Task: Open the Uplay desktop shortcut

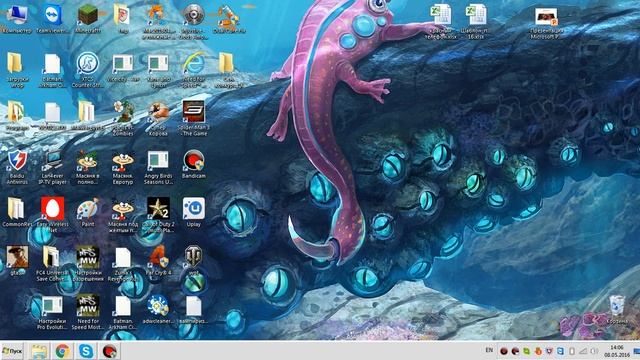Action: [193, 213]
